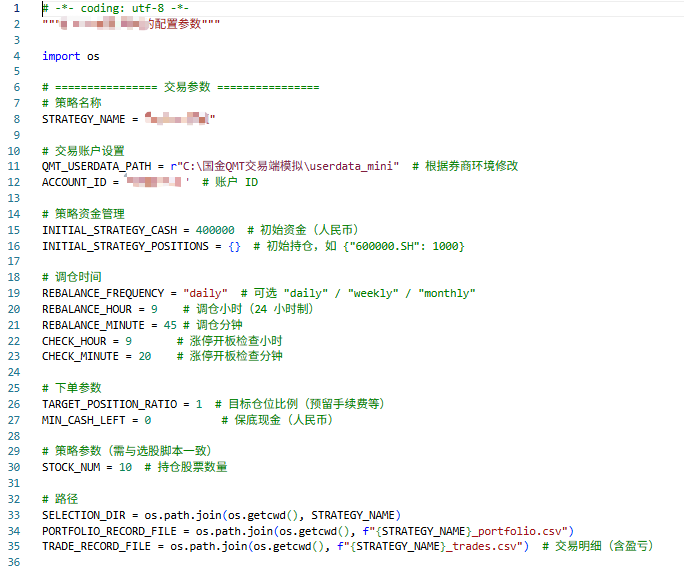Click the QMT_USERDATA_PATH variable name
The width and height of the screenshot is (684, 578).
[96, 166]
